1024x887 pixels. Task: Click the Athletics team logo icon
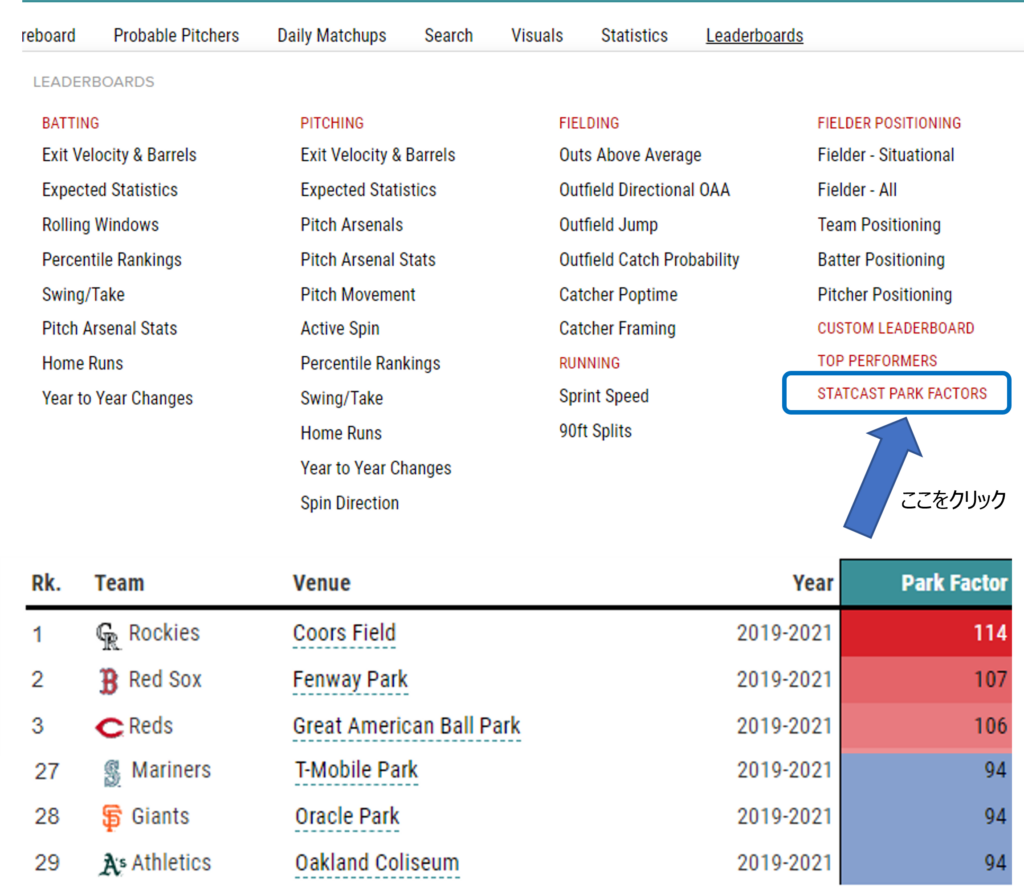coord(112,863)
